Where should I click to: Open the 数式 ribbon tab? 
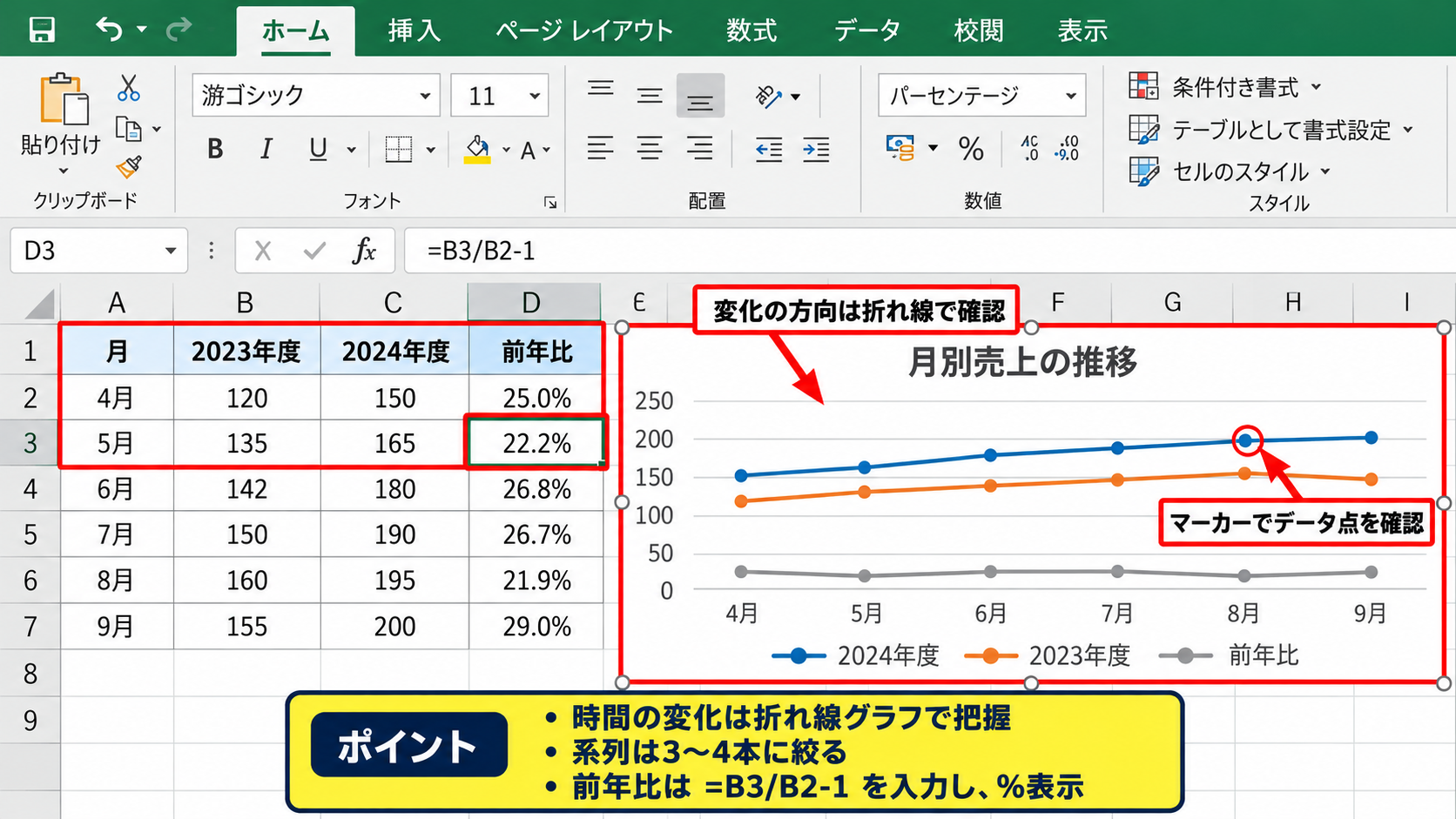coord(752,31)
